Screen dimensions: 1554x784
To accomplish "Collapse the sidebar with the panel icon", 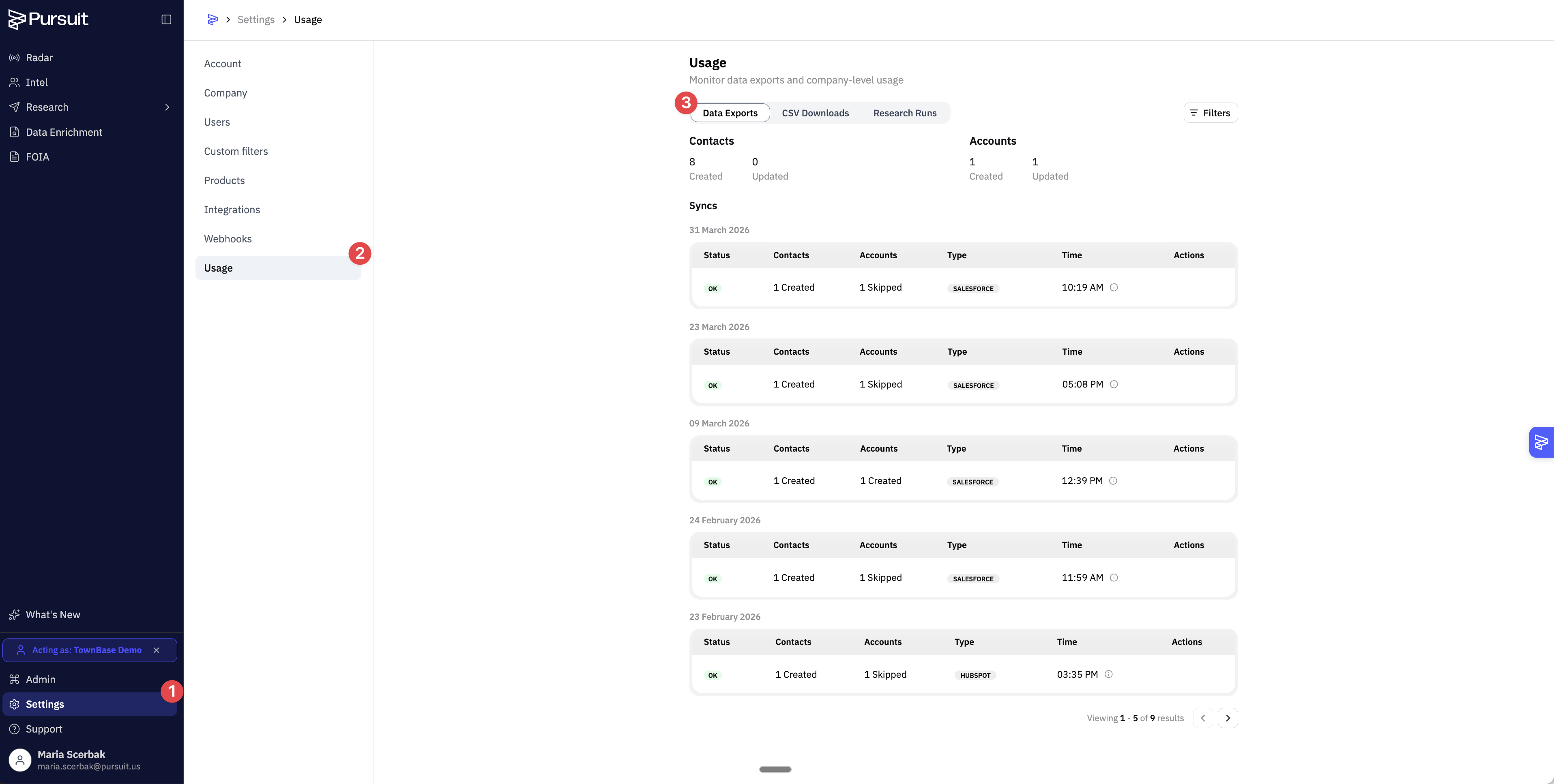I will click(167, 19).
